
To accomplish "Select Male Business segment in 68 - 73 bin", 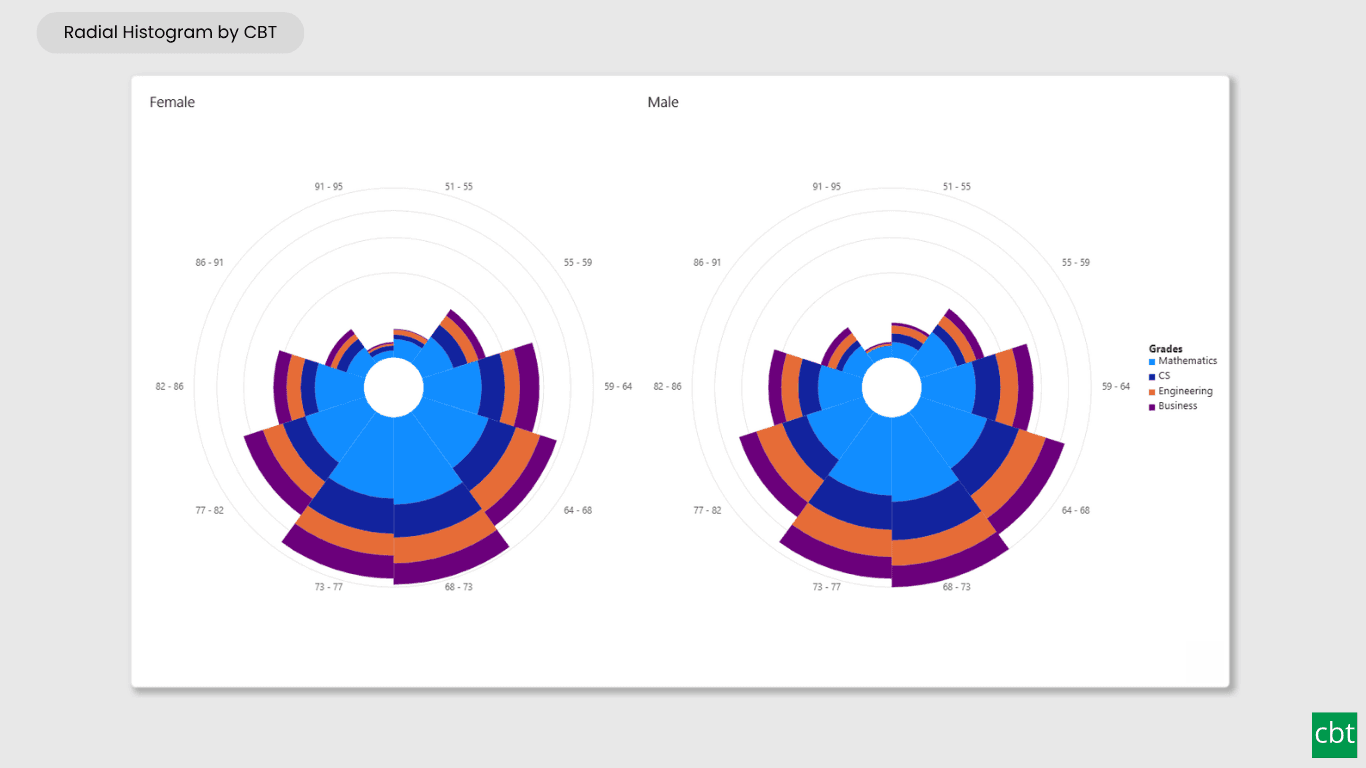I will (948, 566).
